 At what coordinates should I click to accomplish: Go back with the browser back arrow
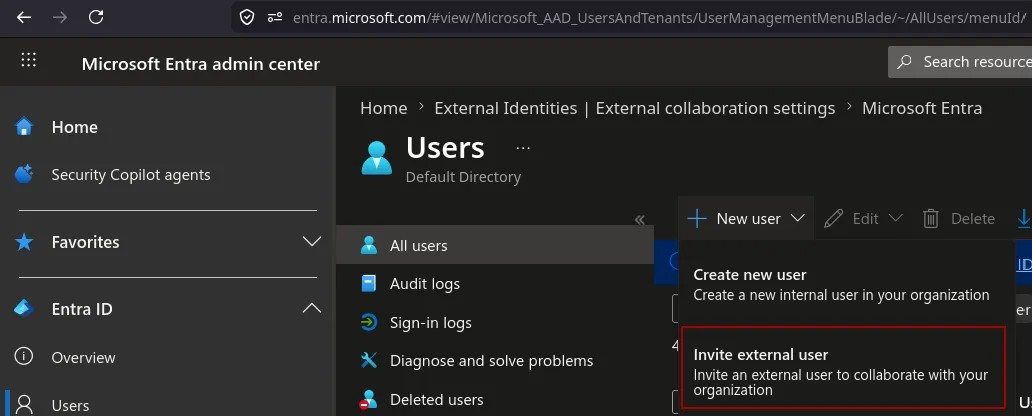[x=24, y=17]
